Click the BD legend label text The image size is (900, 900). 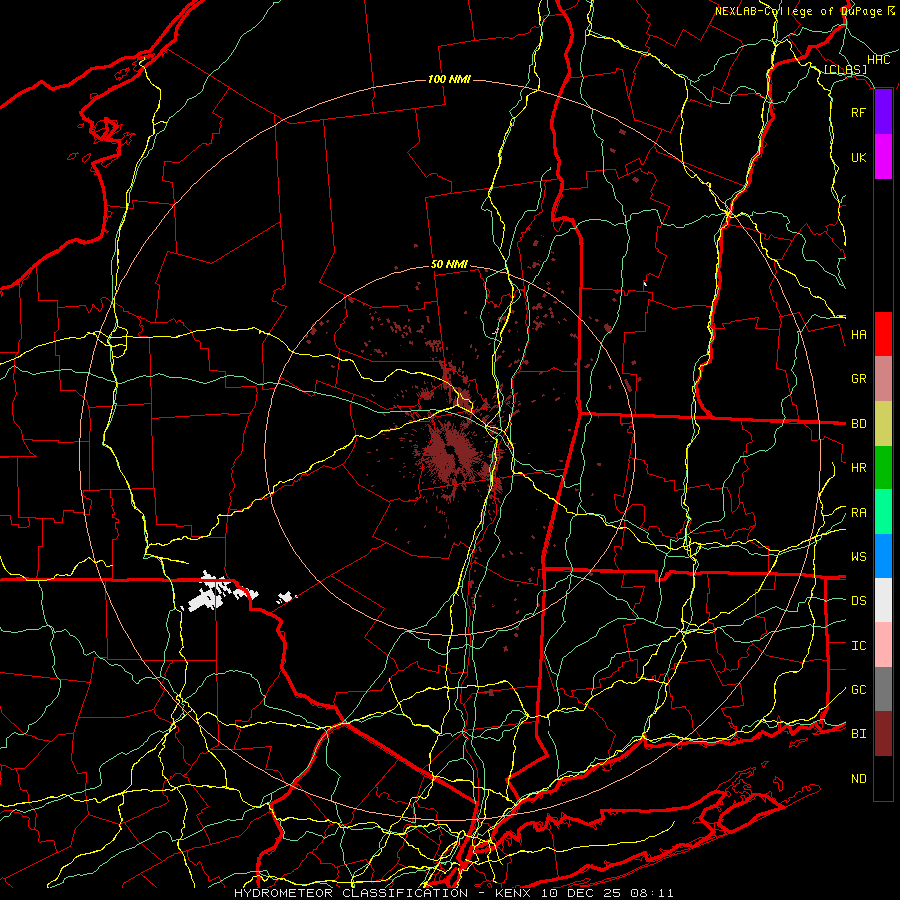(x=859, y=424)
